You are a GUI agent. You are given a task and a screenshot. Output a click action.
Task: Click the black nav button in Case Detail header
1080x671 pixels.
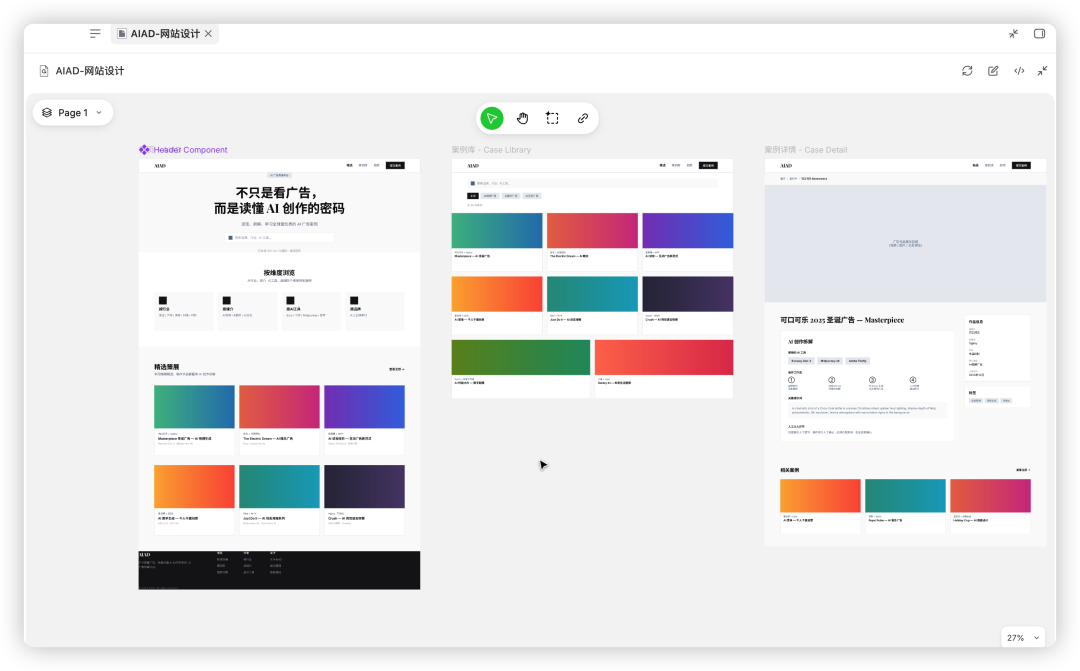tap(1021, 165)
